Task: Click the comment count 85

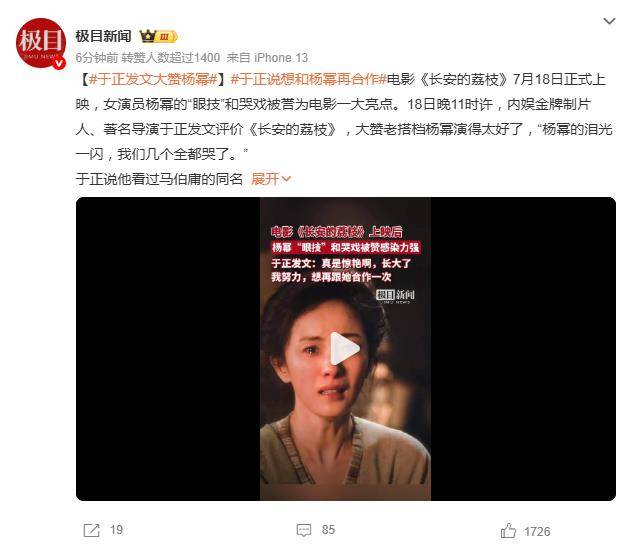Action: pos(328,530)
